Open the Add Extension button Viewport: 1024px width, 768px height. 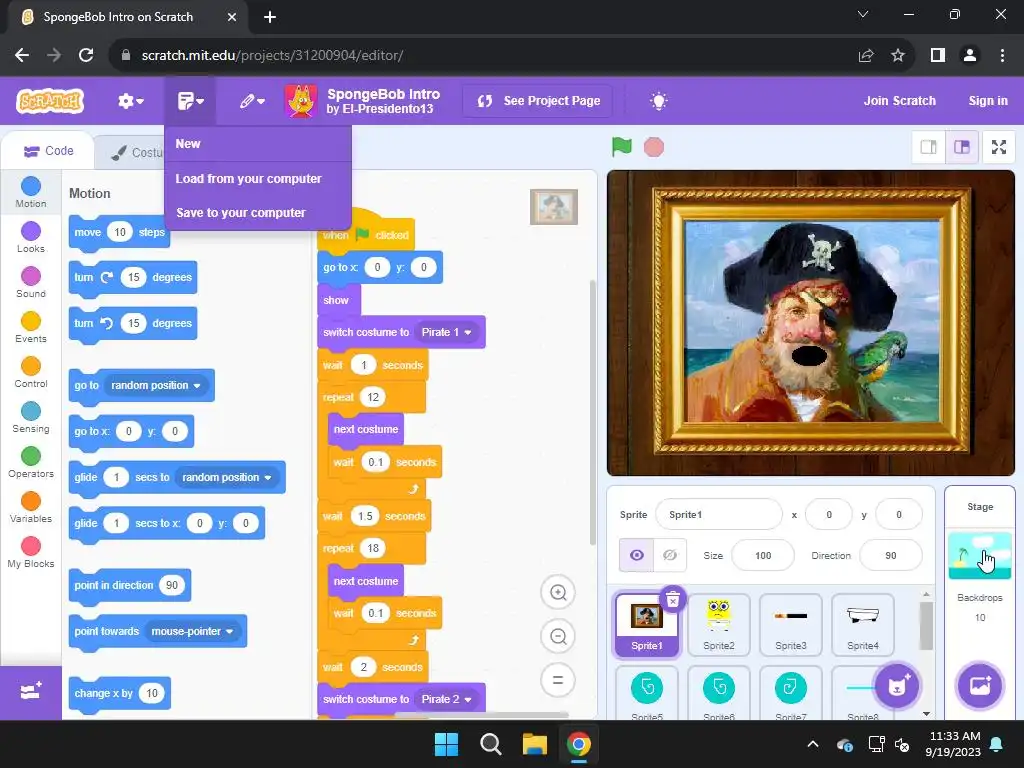click(x=31, y=692)
